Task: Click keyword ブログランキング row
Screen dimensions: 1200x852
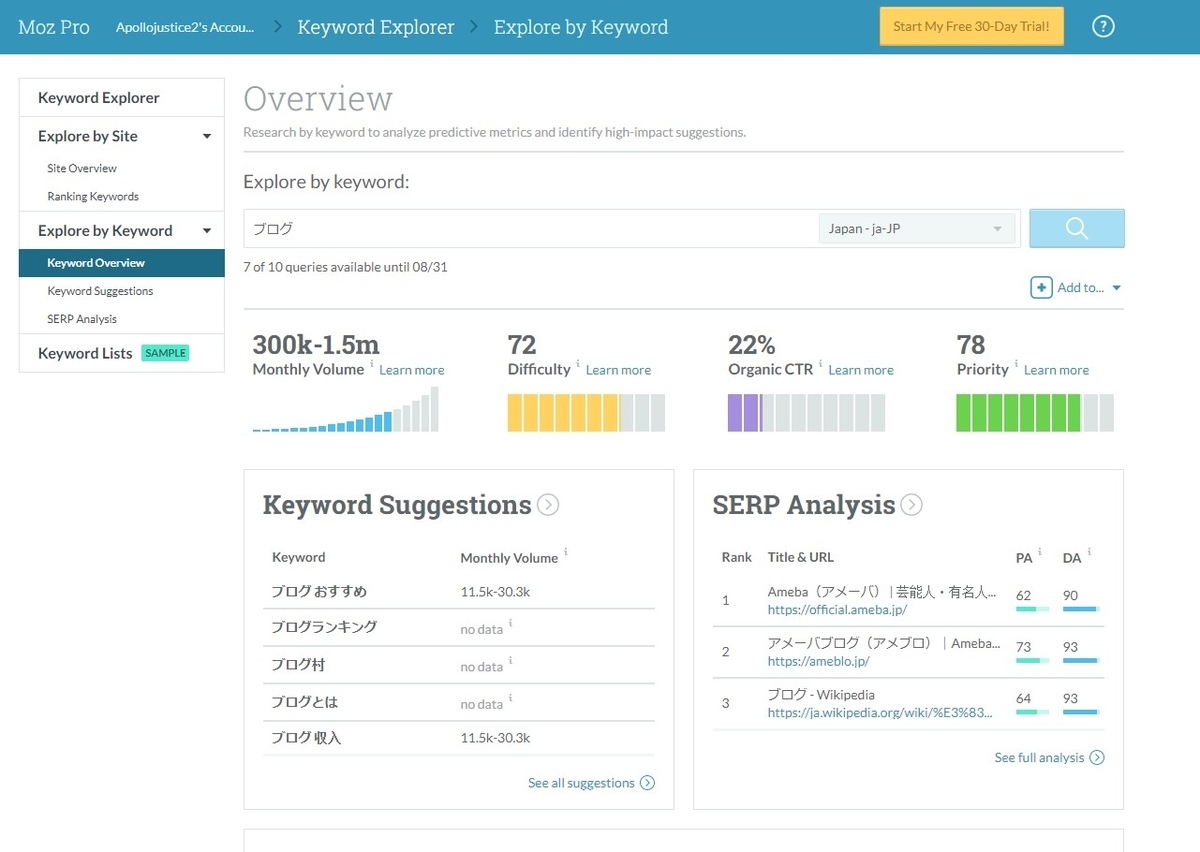Action: point(459,627)
